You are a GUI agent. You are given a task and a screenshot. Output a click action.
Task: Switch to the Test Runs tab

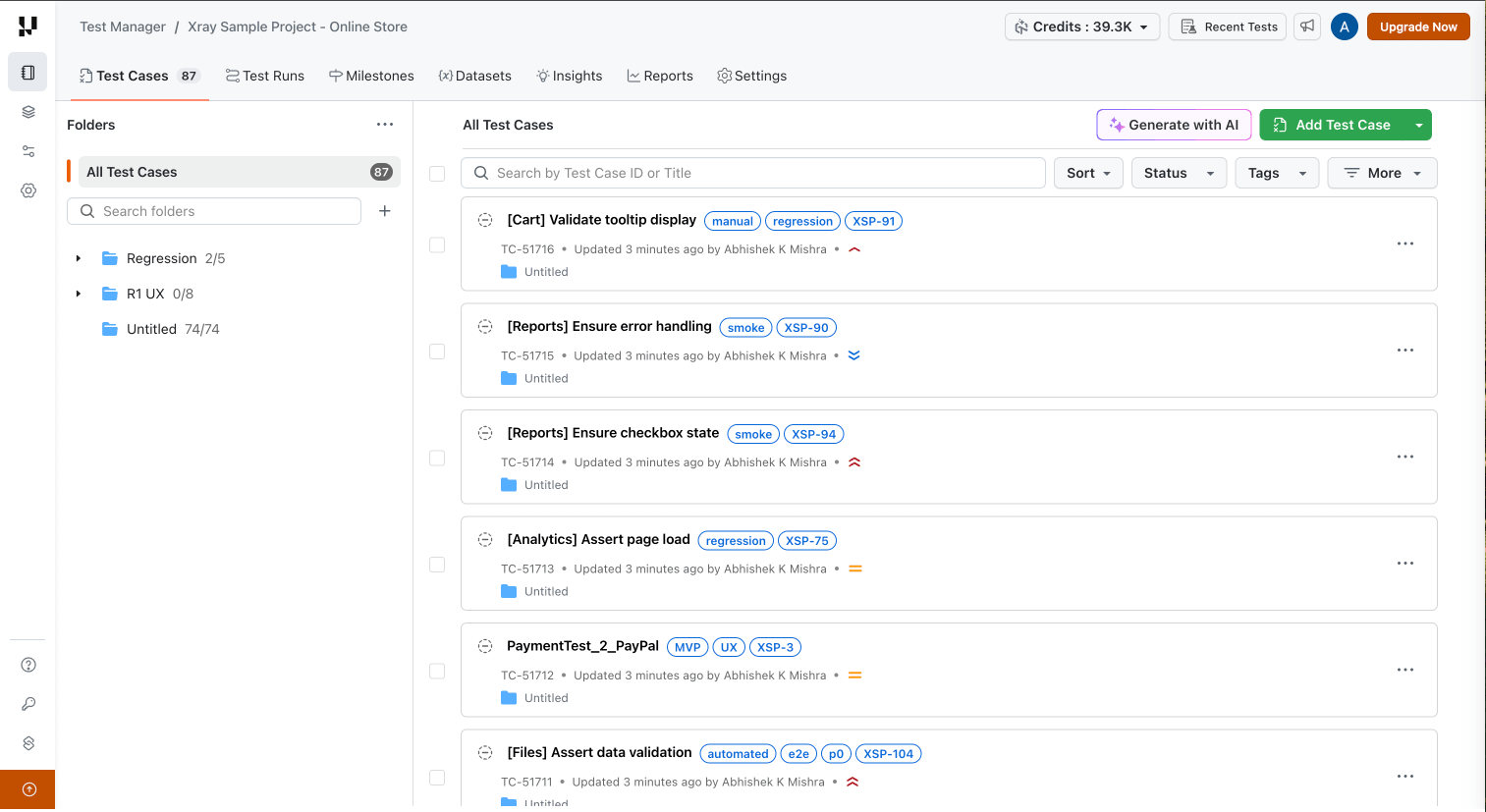point(265,76)
